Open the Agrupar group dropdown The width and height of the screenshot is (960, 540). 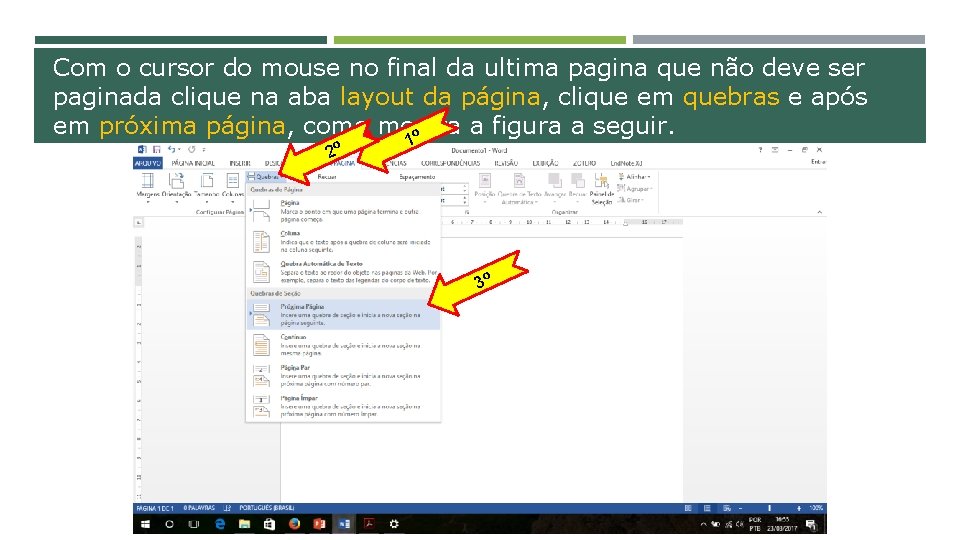pyautogui.click(x=634, y=189)
